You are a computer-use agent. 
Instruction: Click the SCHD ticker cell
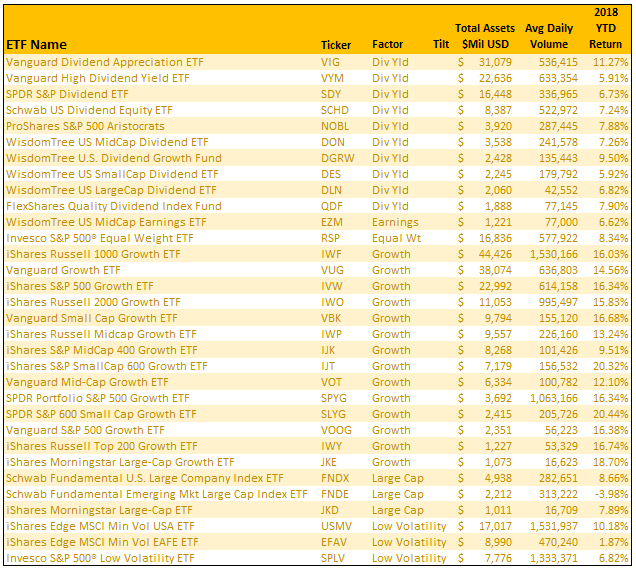(x=335, y=110)
